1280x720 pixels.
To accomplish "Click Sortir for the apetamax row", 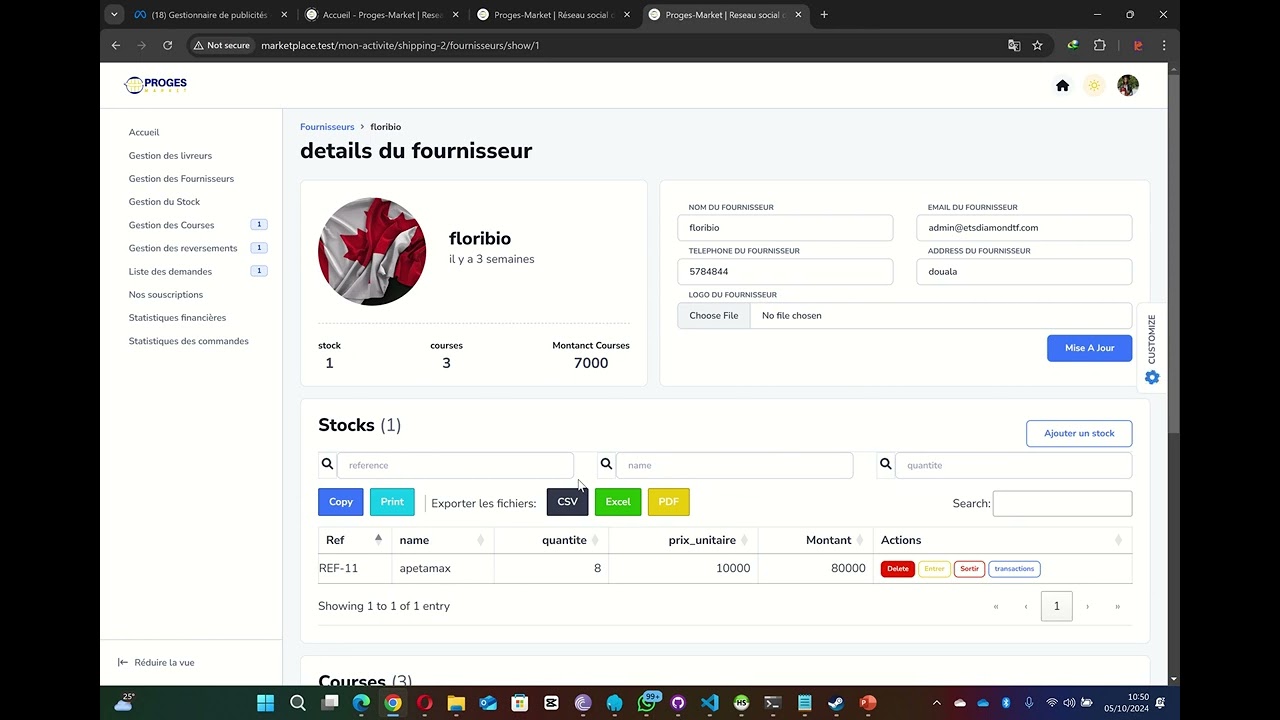I will 969,569.
